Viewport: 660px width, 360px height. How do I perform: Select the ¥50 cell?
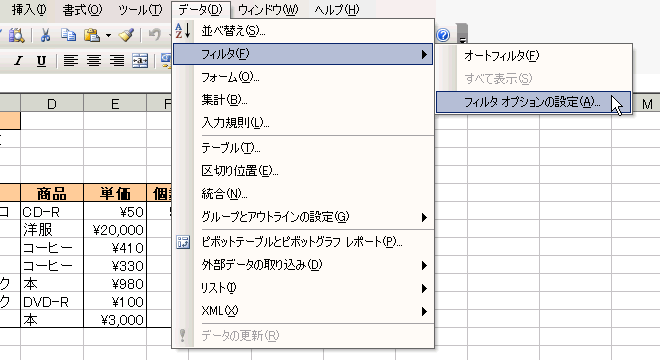point(115,212)
